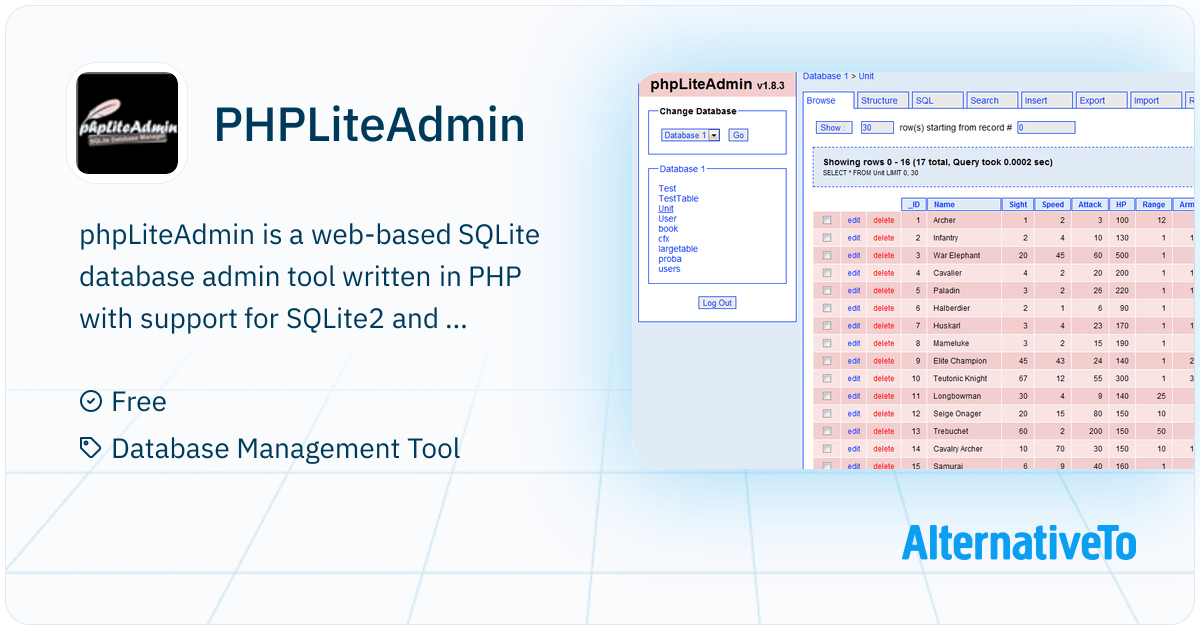The width and height of the screenshot is (1200, 630).
Task: Open the Unit table link
Action: pos(666,209)
